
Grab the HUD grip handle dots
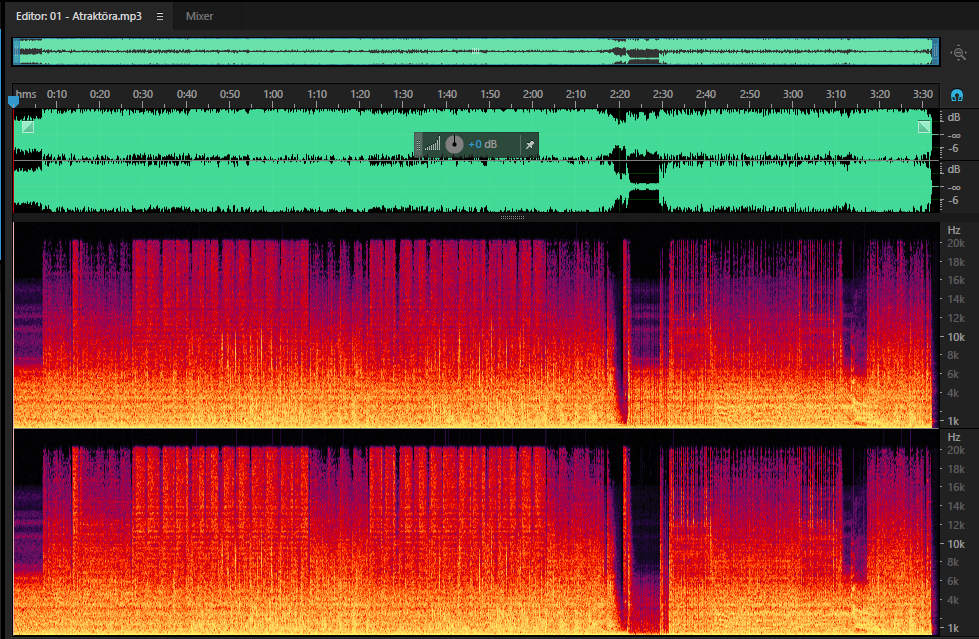[418, 145]
